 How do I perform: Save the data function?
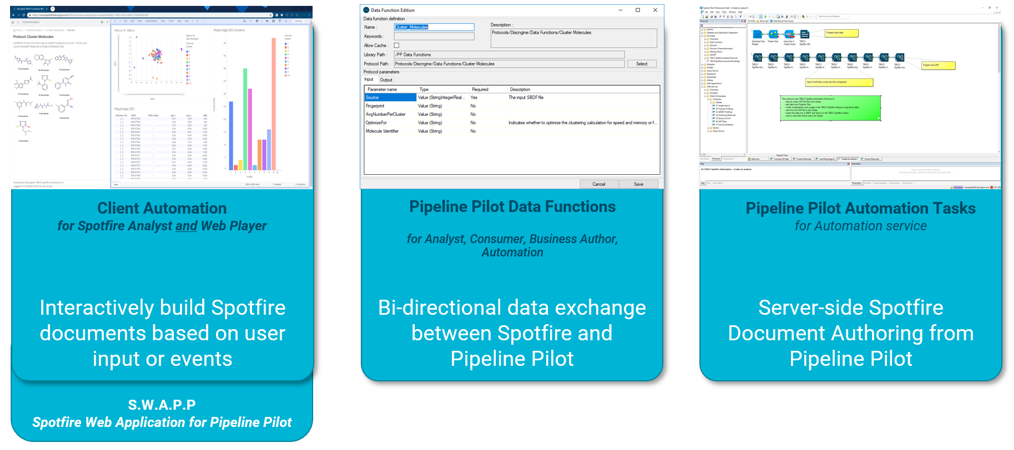point(638,184)
